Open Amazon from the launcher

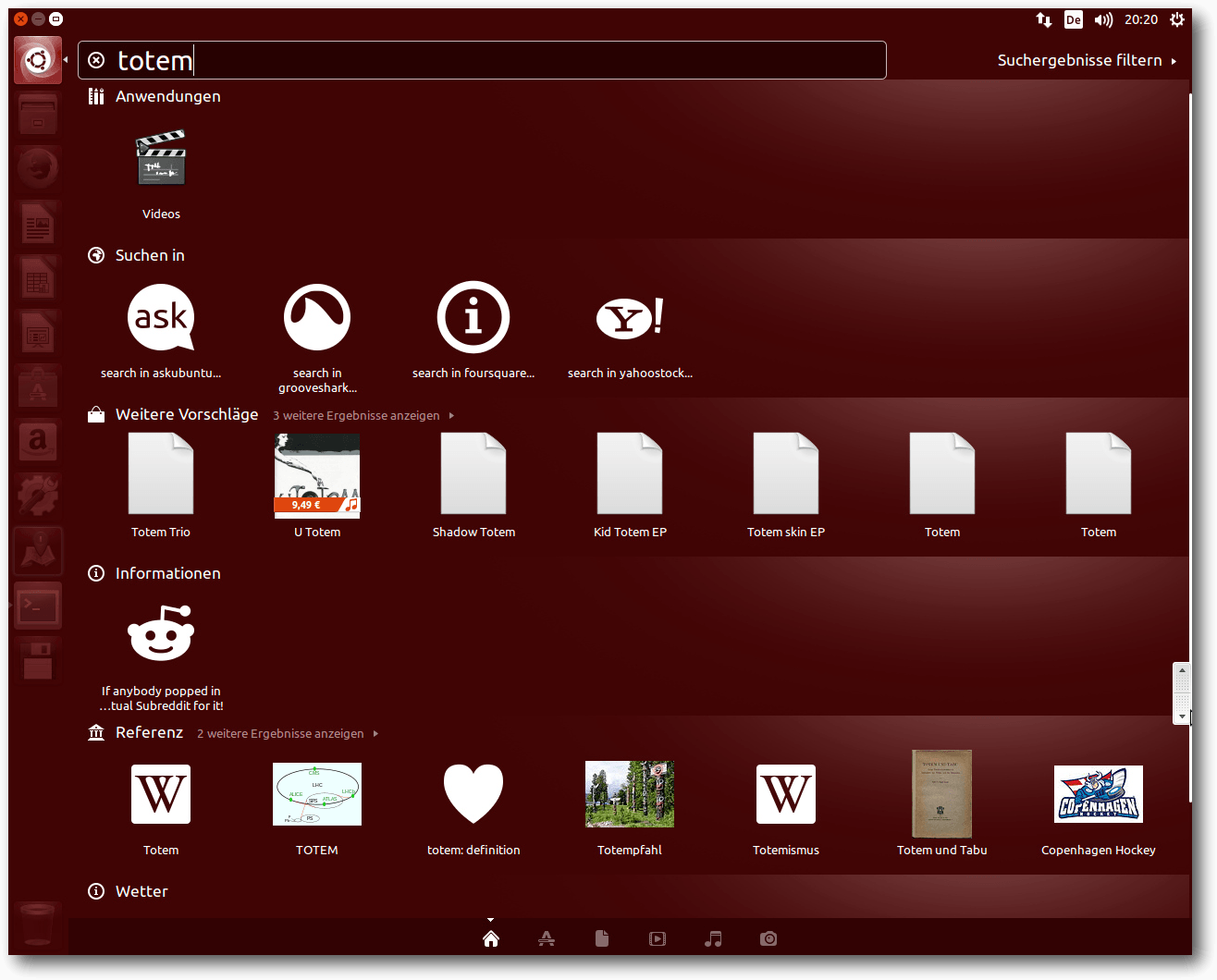(x=38, y=441)
